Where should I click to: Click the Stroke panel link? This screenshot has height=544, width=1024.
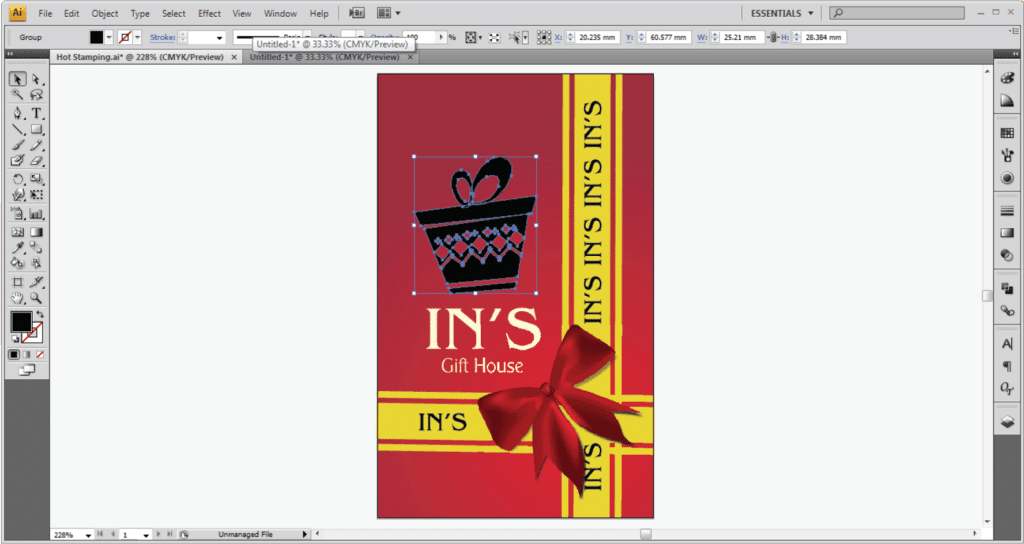point(161,37)
